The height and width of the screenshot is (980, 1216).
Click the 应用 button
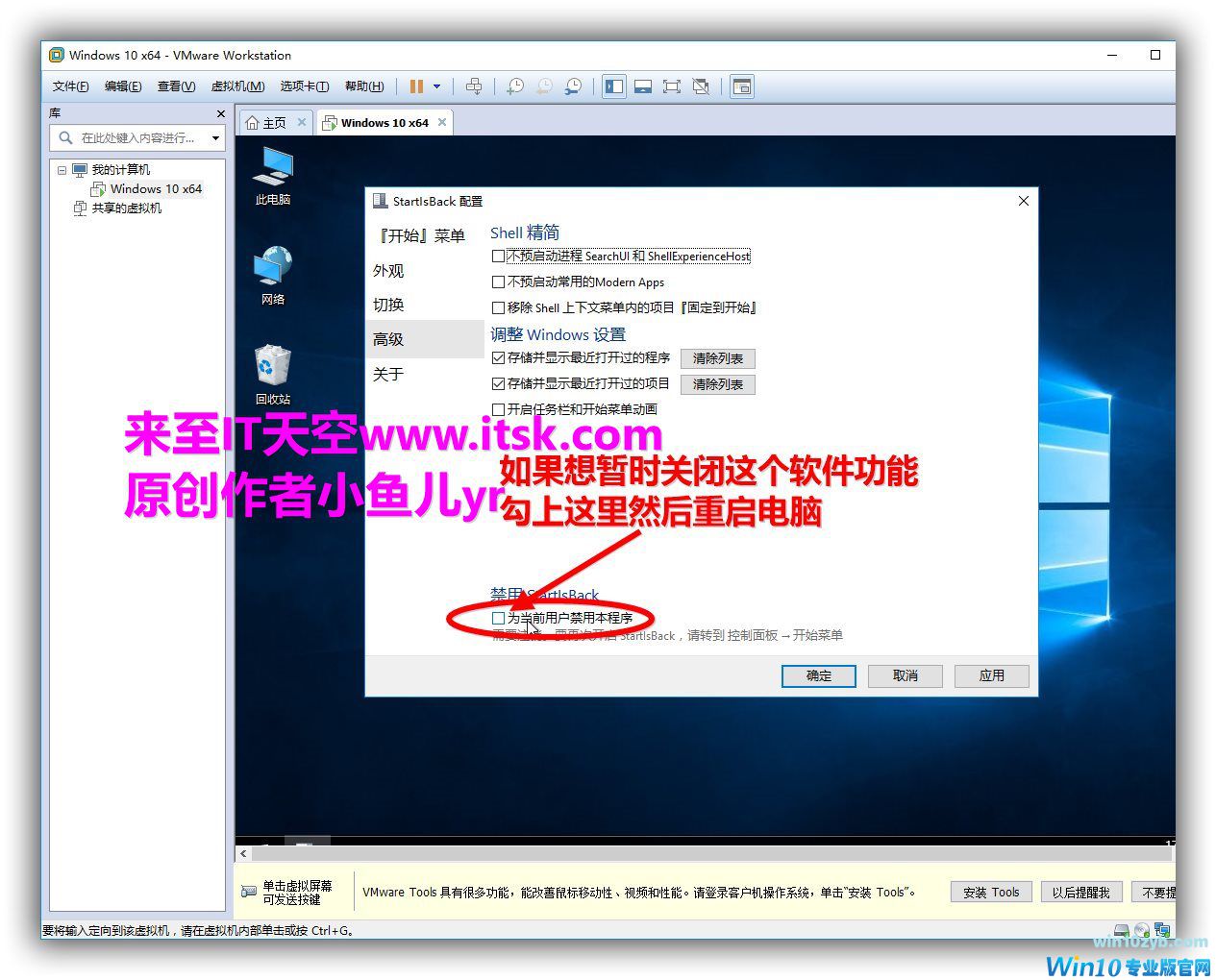991,675
